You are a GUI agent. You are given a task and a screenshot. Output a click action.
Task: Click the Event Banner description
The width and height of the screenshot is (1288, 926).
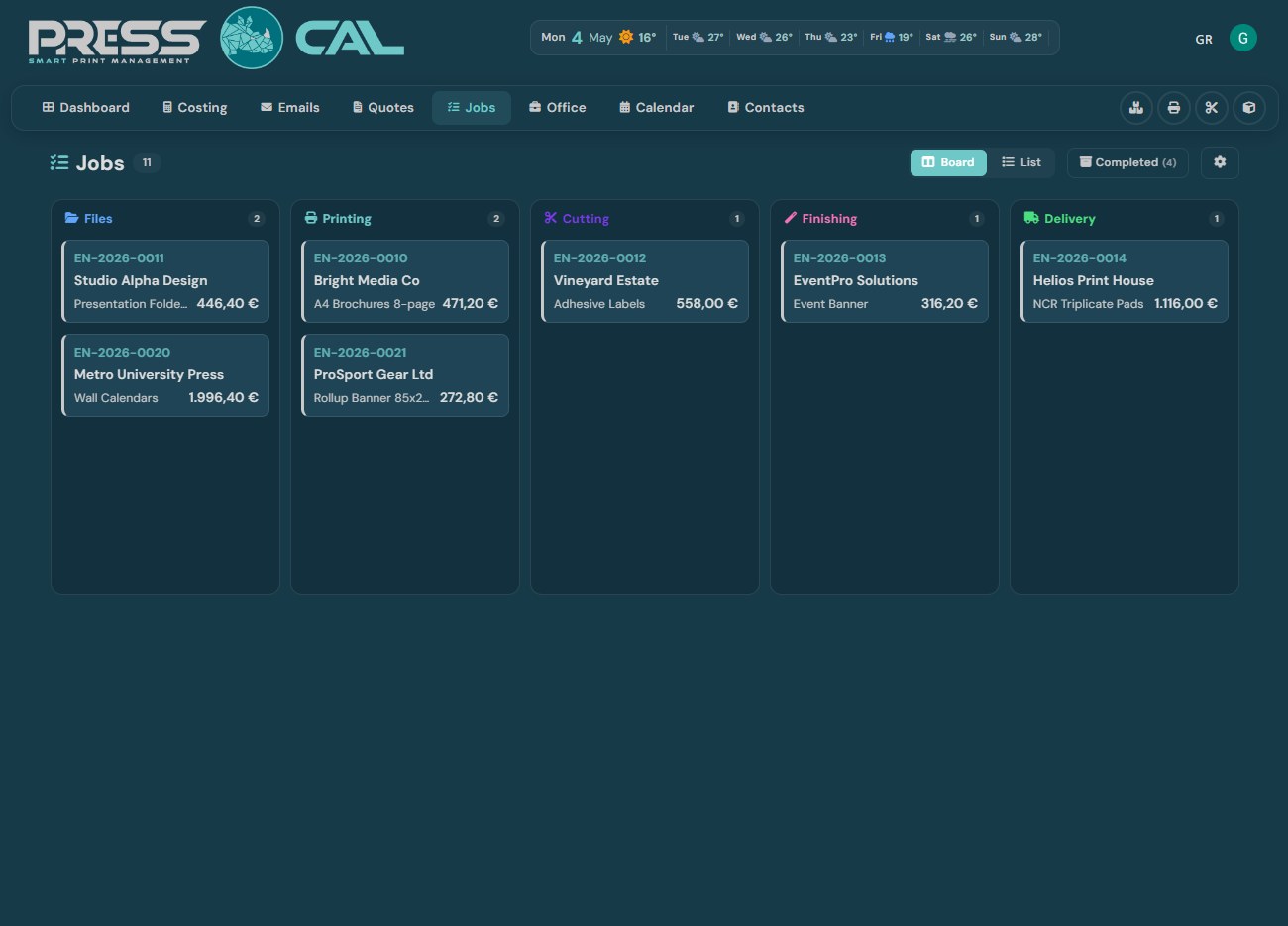[x=830, y=304]
